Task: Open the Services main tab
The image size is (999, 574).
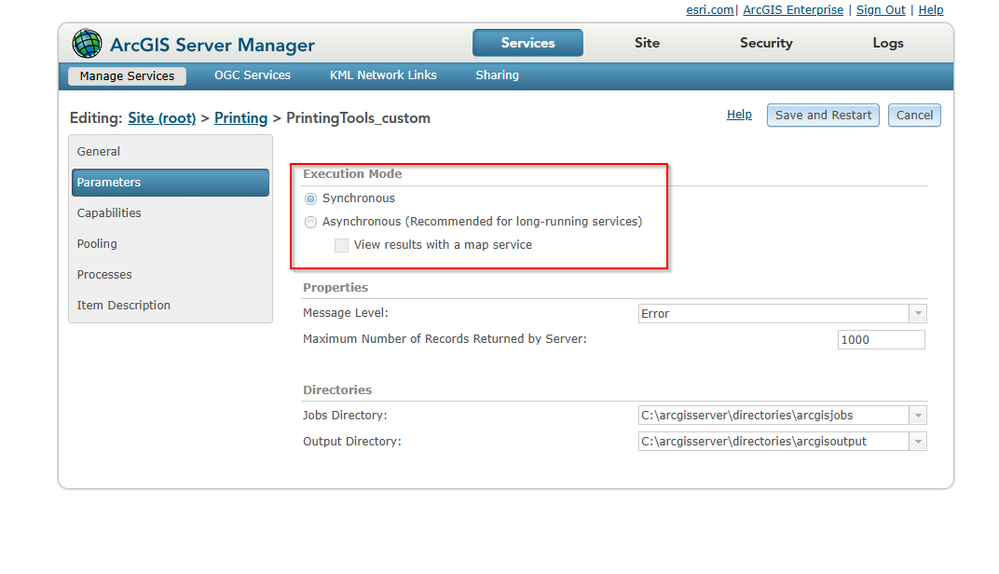Action: pyautogui.click(x=528, y=43)
